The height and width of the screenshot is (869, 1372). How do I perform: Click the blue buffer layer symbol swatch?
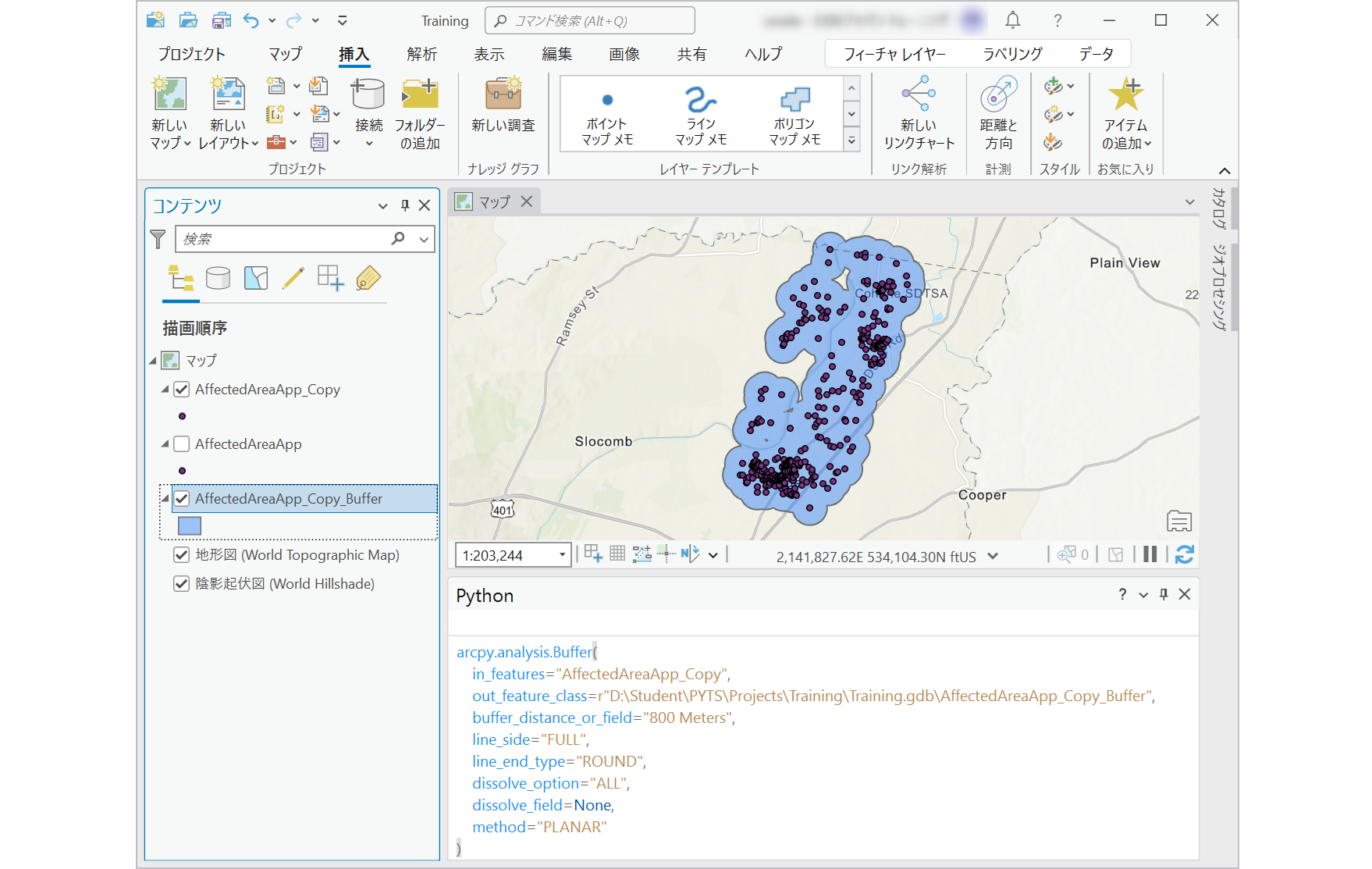(x=190, y=526)
